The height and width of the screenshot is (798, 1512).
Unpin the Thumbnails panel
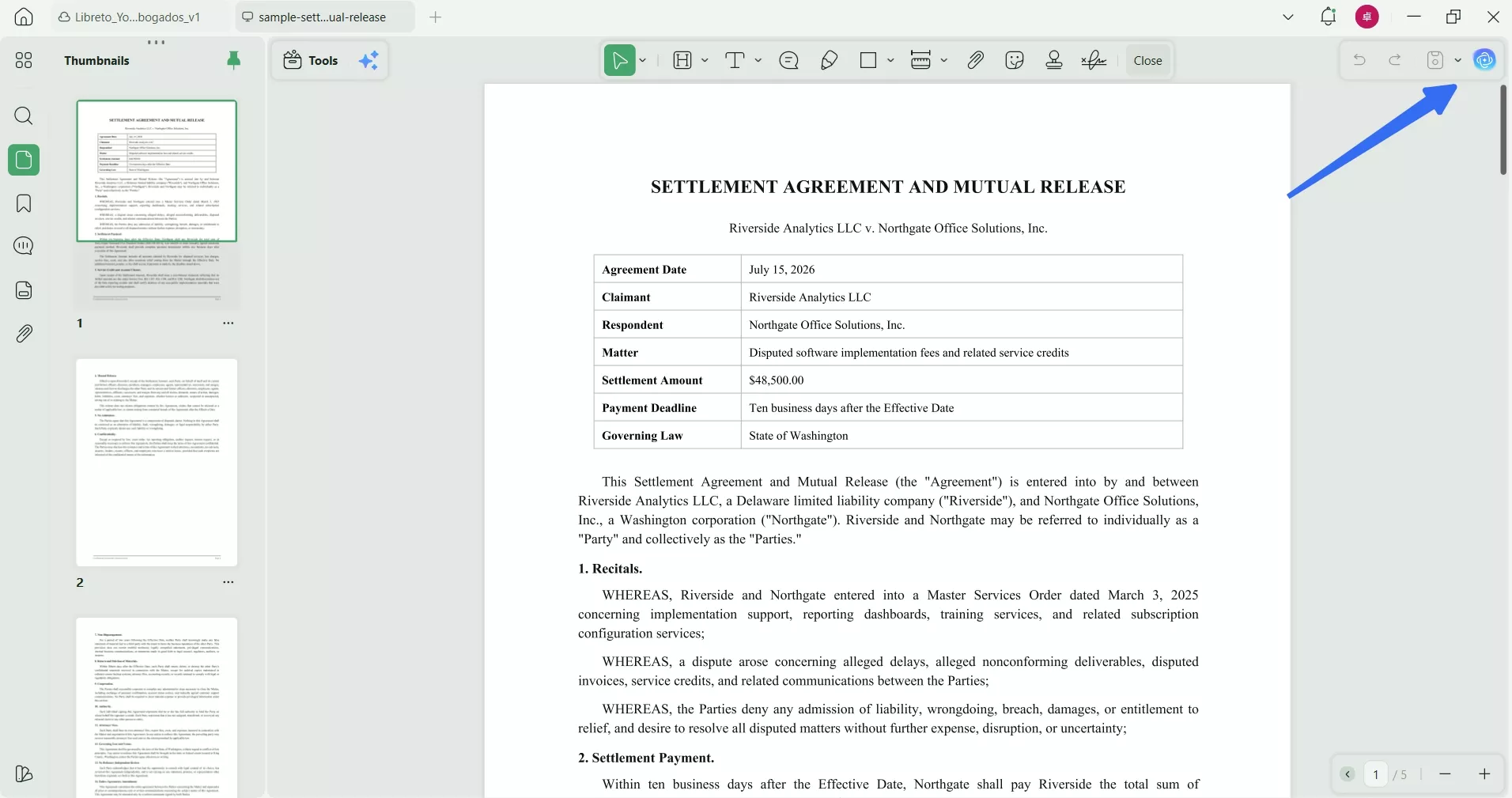pos(233,60)
